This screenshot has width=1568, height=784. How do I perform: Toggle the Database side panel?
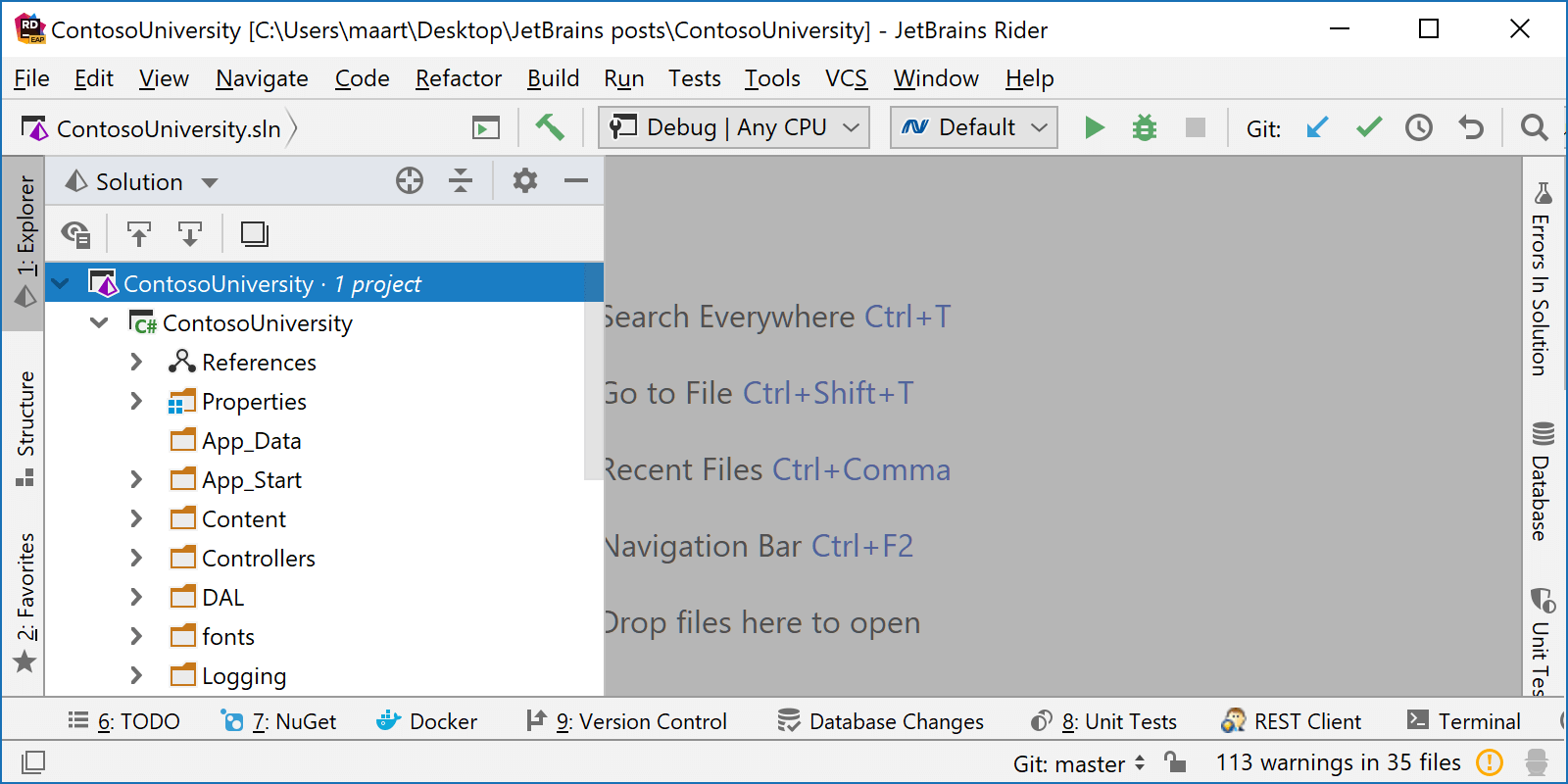coord(1542,481)
